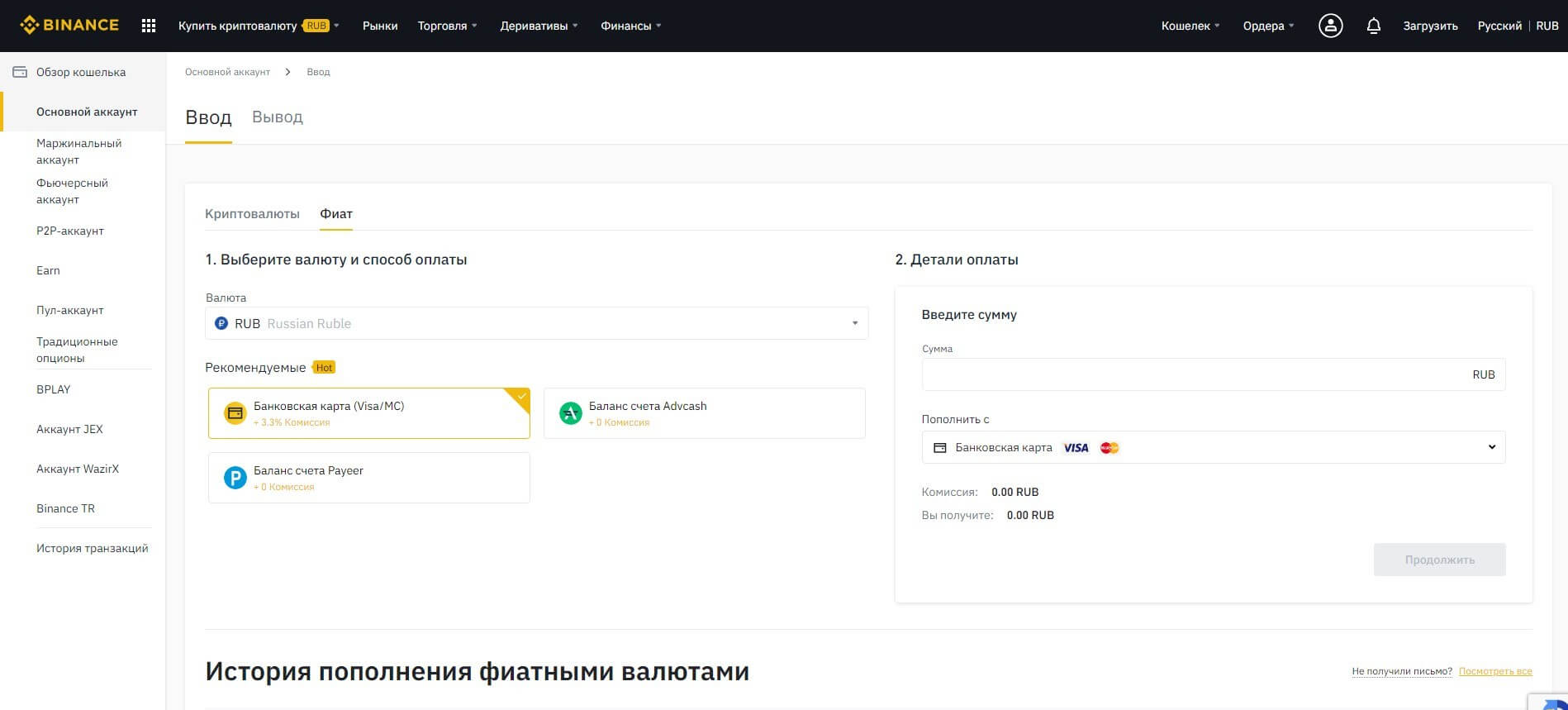Expand the Ордера dropdown menu
The height and width of the screenshot is (710, 1568).
(x=1268, y=26)
